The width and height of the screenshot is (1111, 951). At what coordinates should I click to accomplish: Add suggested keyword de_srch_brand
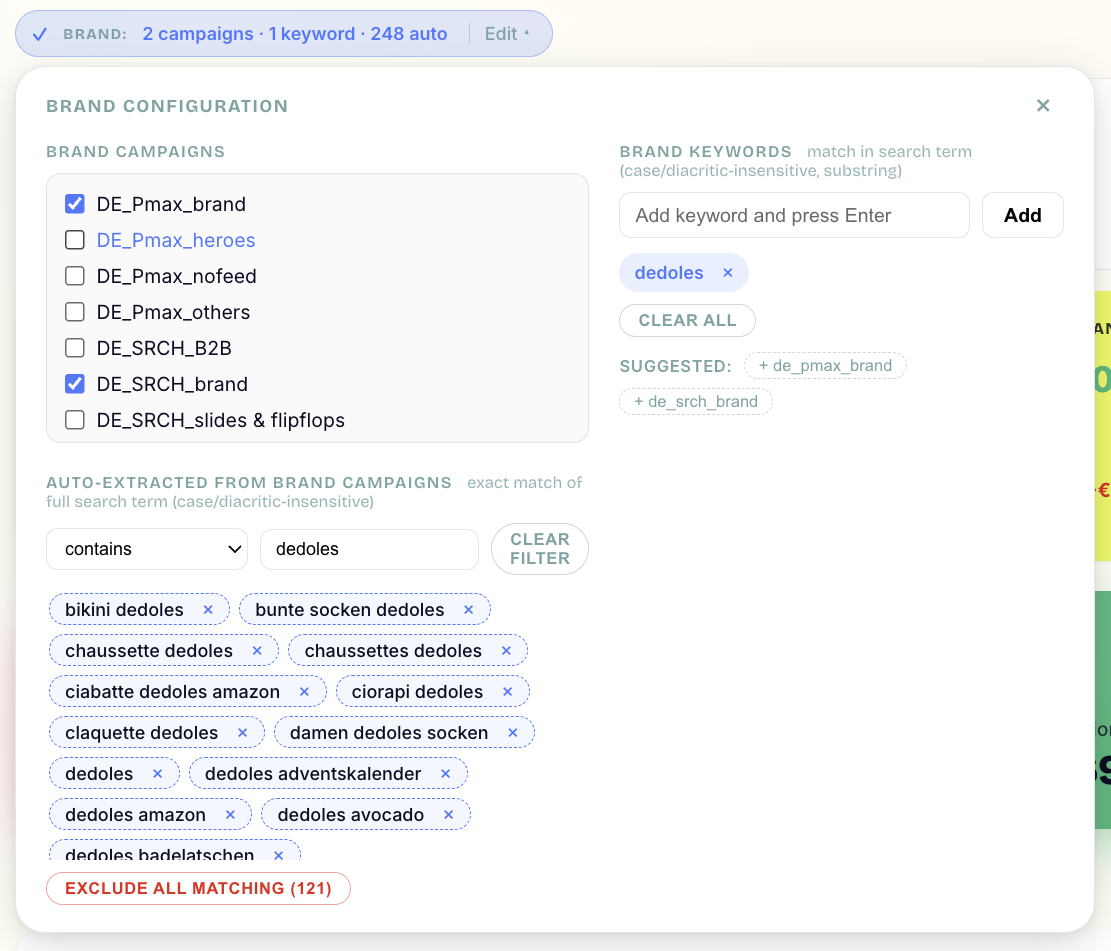[696, 402]
